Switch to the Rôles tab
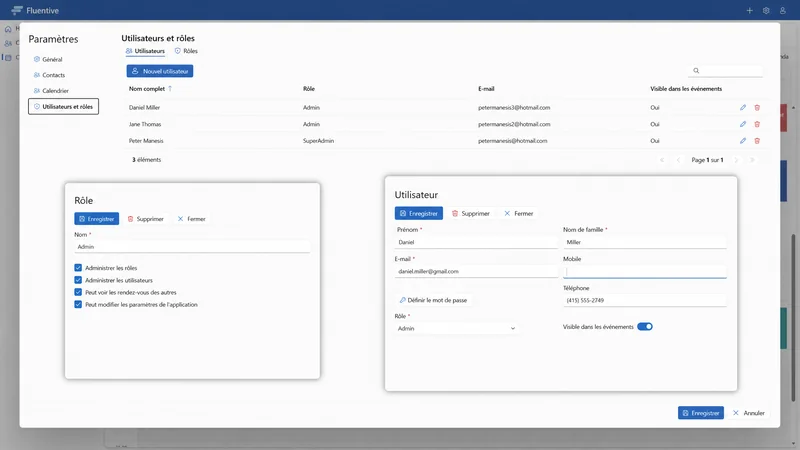 pos(186,51)
